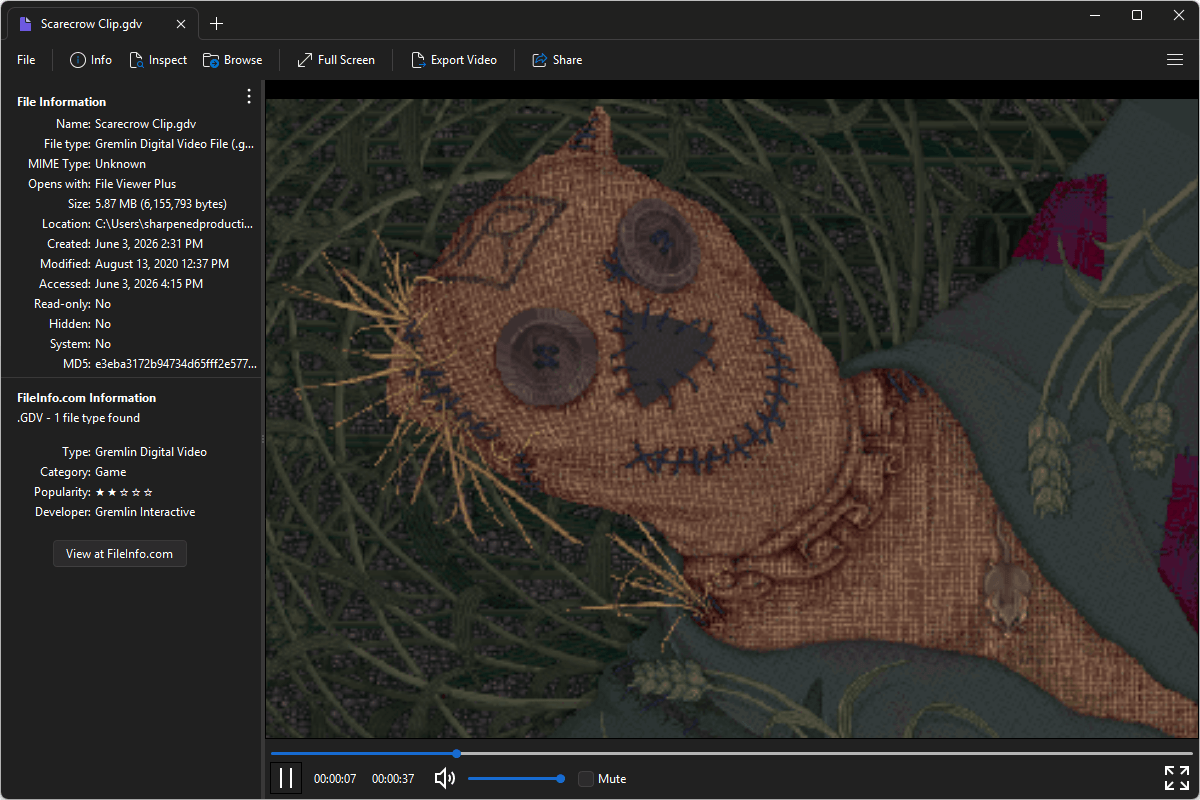This screenshot has height=800, width=1200.
Task: Click Developer value Gremlin Interactive
Action: coord(145,512)
